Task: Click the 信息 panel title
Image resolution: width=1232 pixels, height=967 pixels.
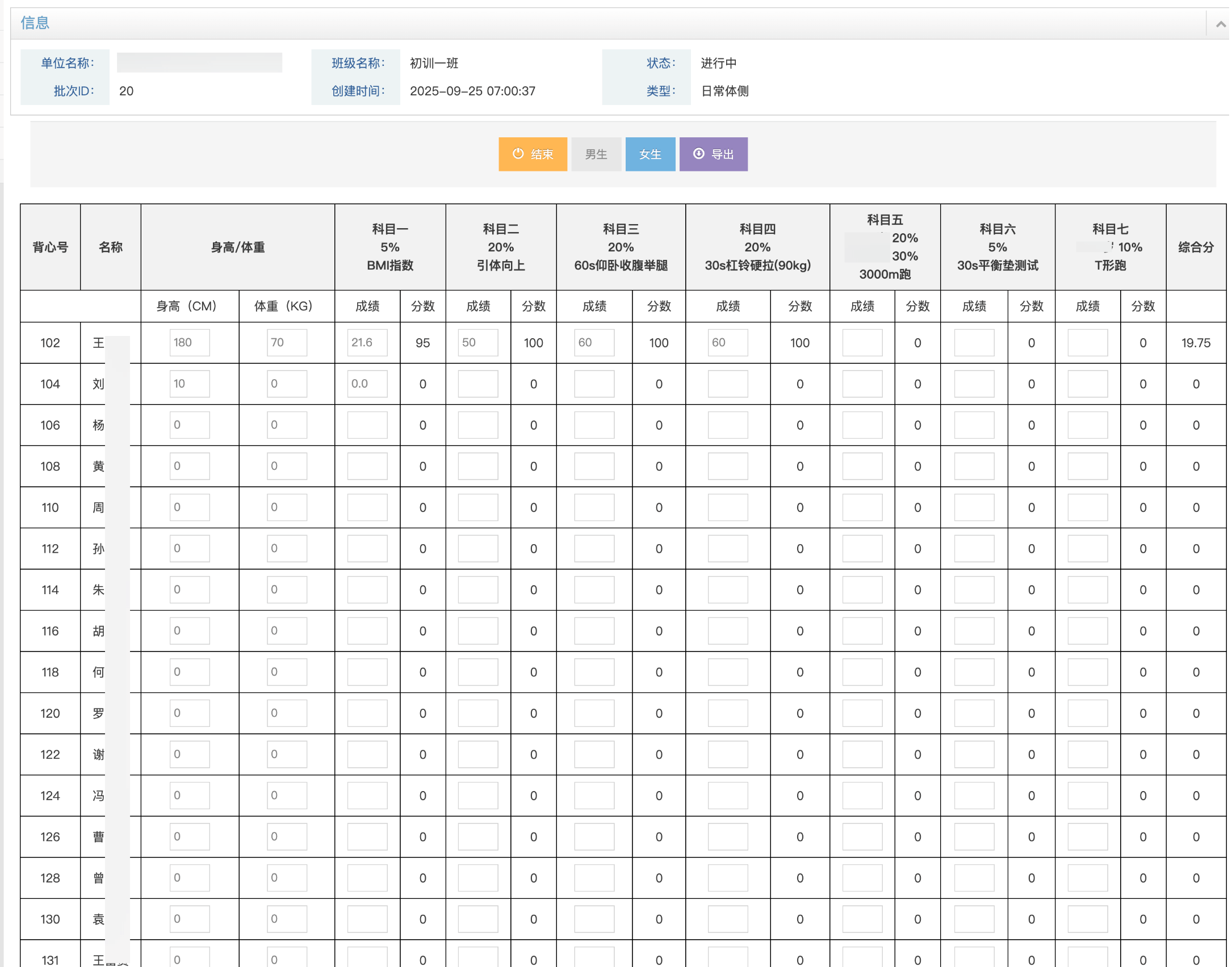Action: [x=35, y=23]
